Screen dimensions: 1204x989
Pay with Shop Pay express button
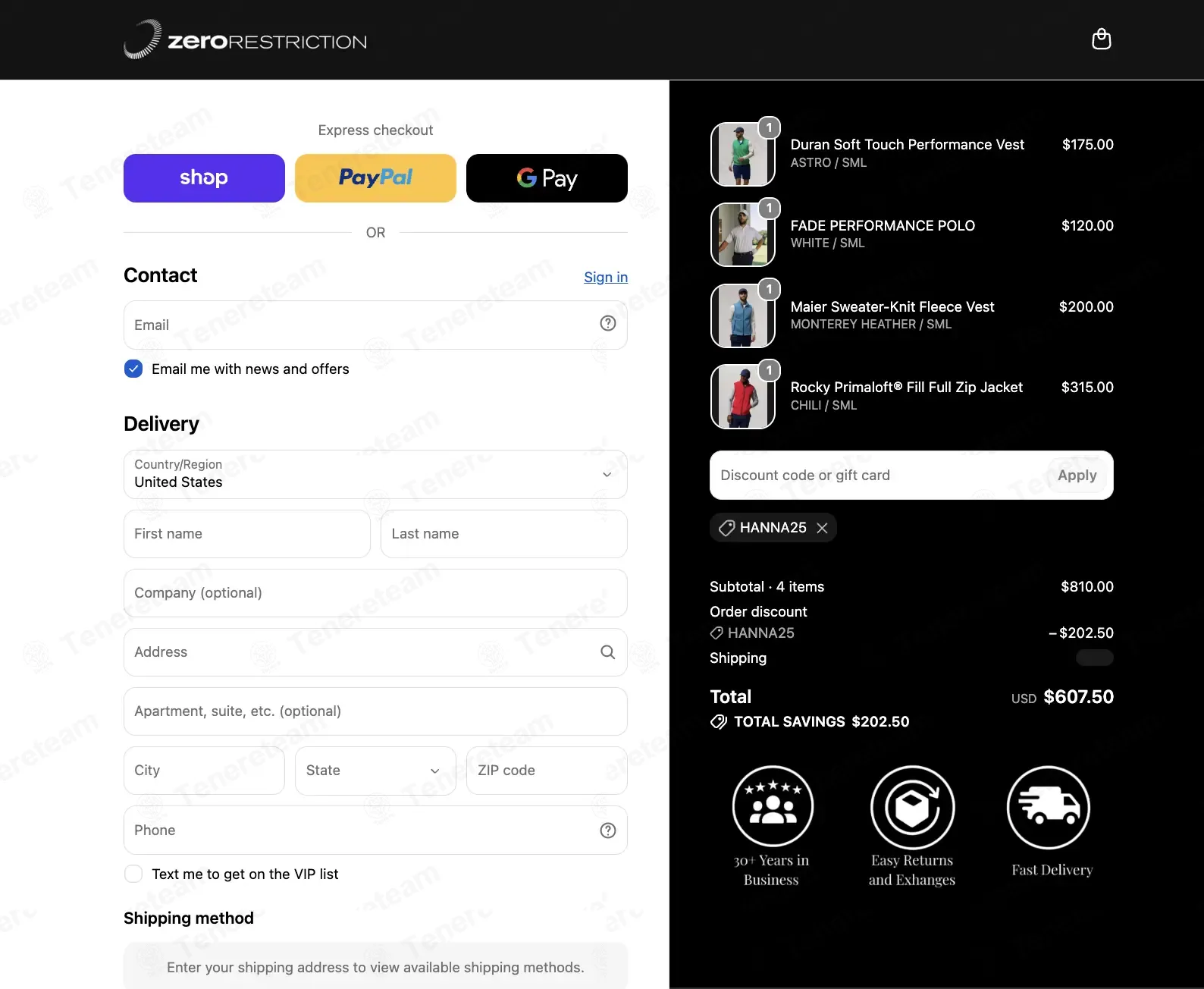click(204, 178)
